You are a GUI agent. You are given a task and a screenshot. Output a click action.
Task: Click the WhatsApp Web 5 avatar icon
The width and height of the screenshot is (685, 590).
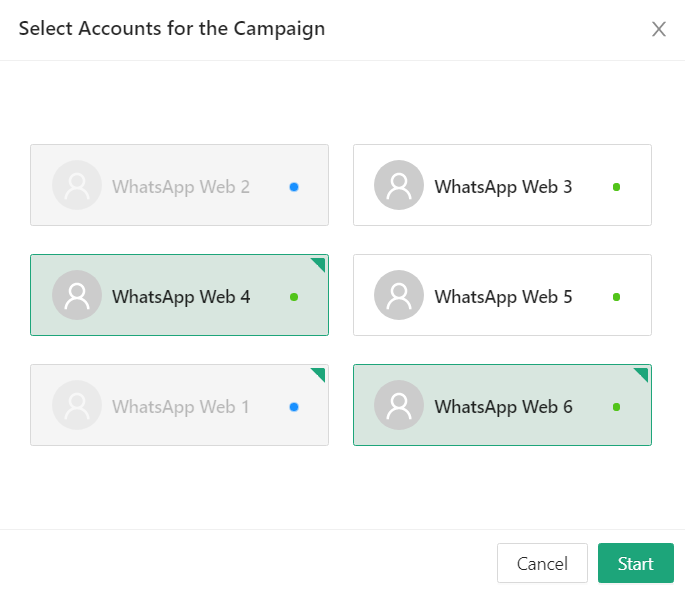pyautogui.click(x=399, y=296)
